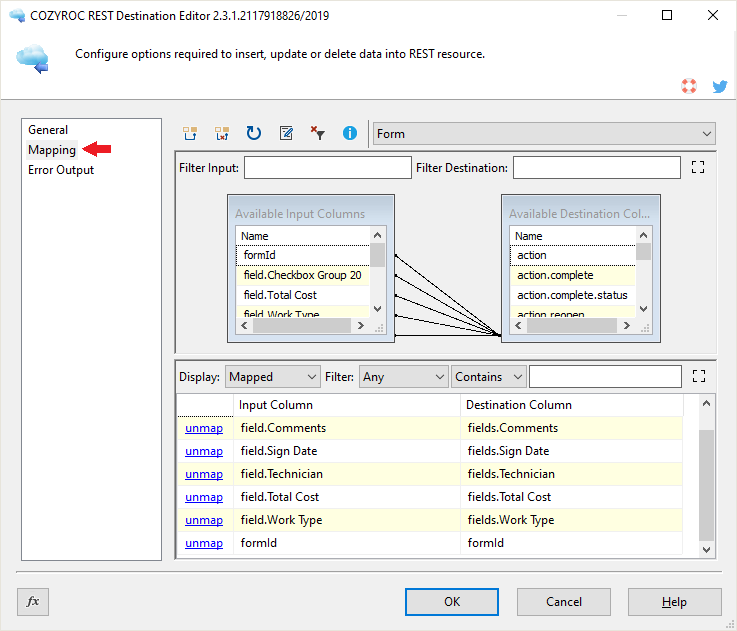737x631 pixels.
Task: Click the blue info circle icon
Action: (350, 134)
